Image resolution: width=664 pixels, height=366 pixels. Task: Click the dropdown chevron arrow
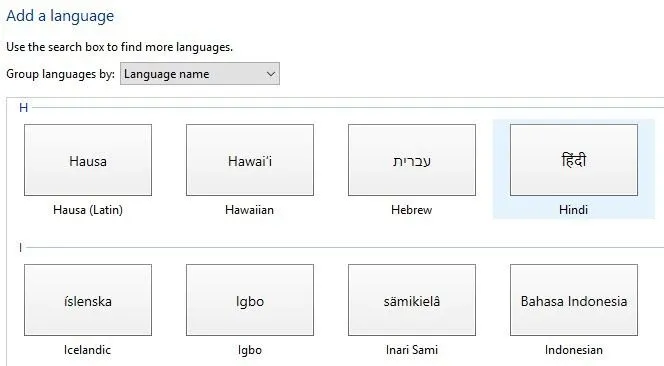click(271, 74)
